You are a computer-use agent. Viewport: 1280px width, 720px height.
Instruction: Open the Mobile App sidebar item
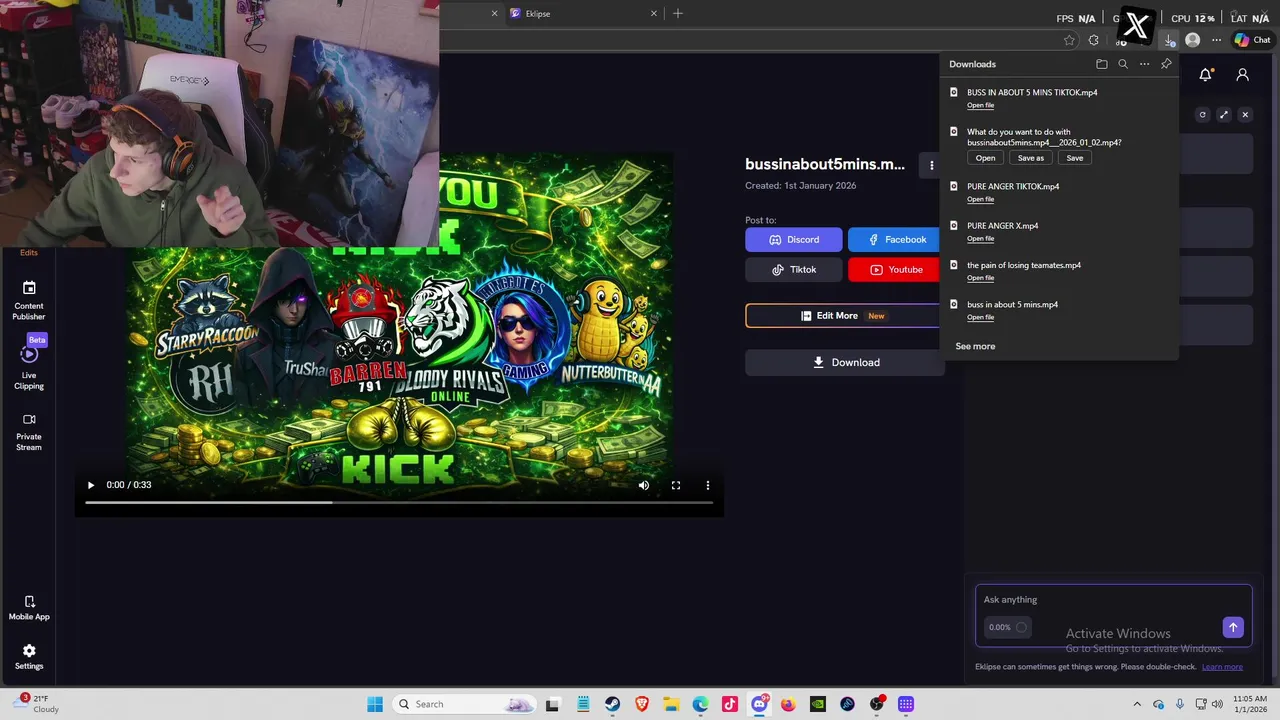pos(29,607)
